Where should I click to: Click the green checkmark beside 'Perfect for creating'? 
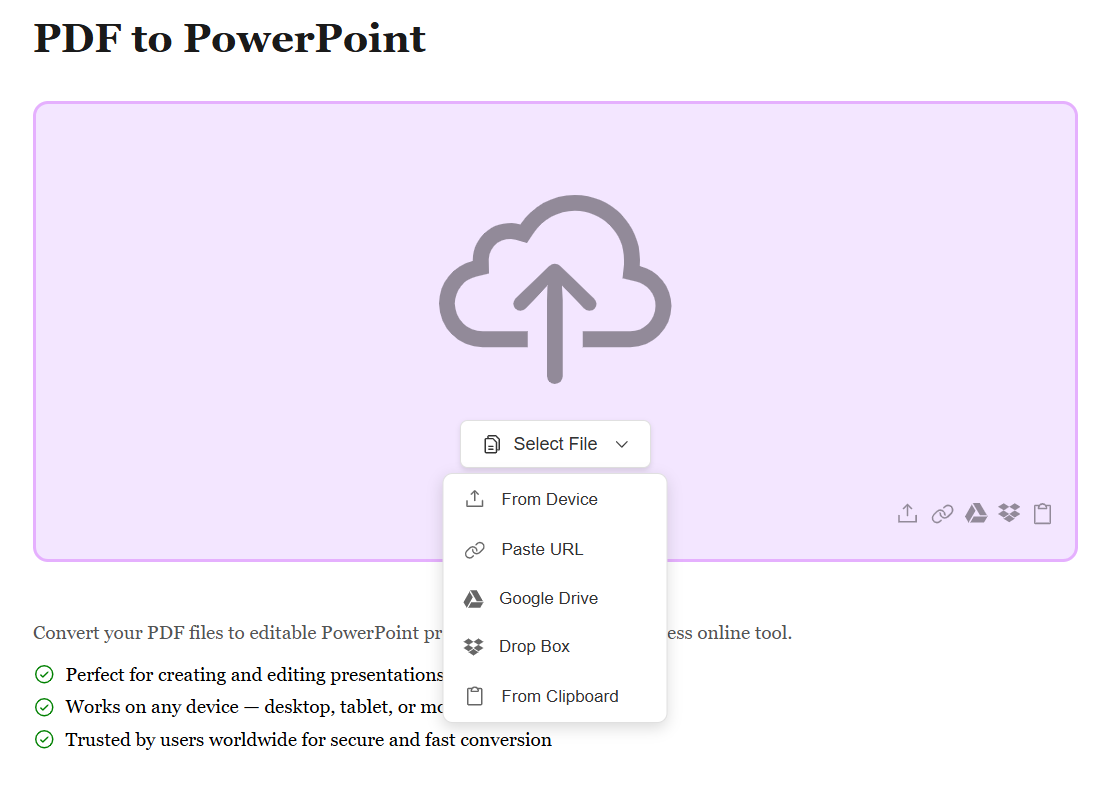pyautogui.click(x=44, y=675)
